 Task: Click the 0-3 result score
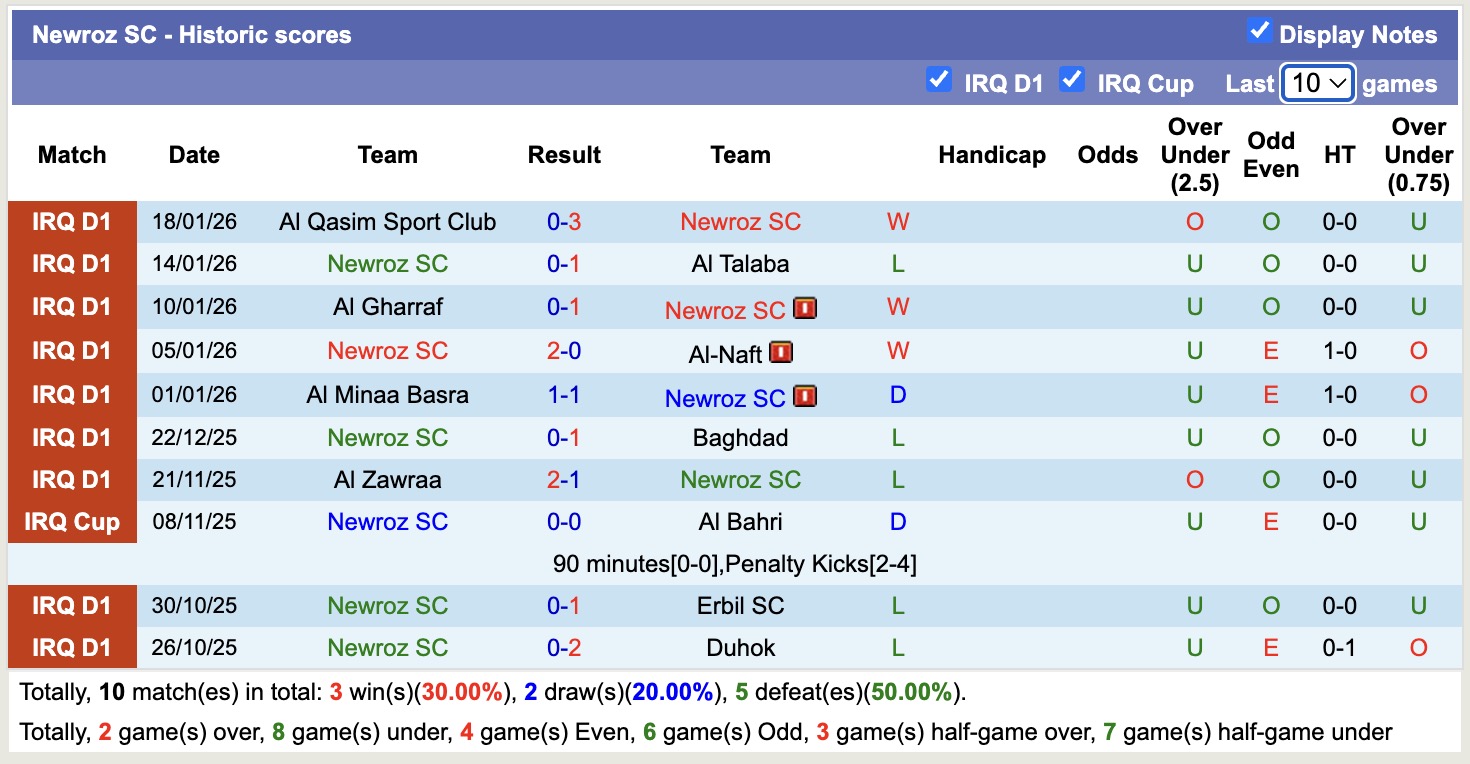(x=564, y=222)
